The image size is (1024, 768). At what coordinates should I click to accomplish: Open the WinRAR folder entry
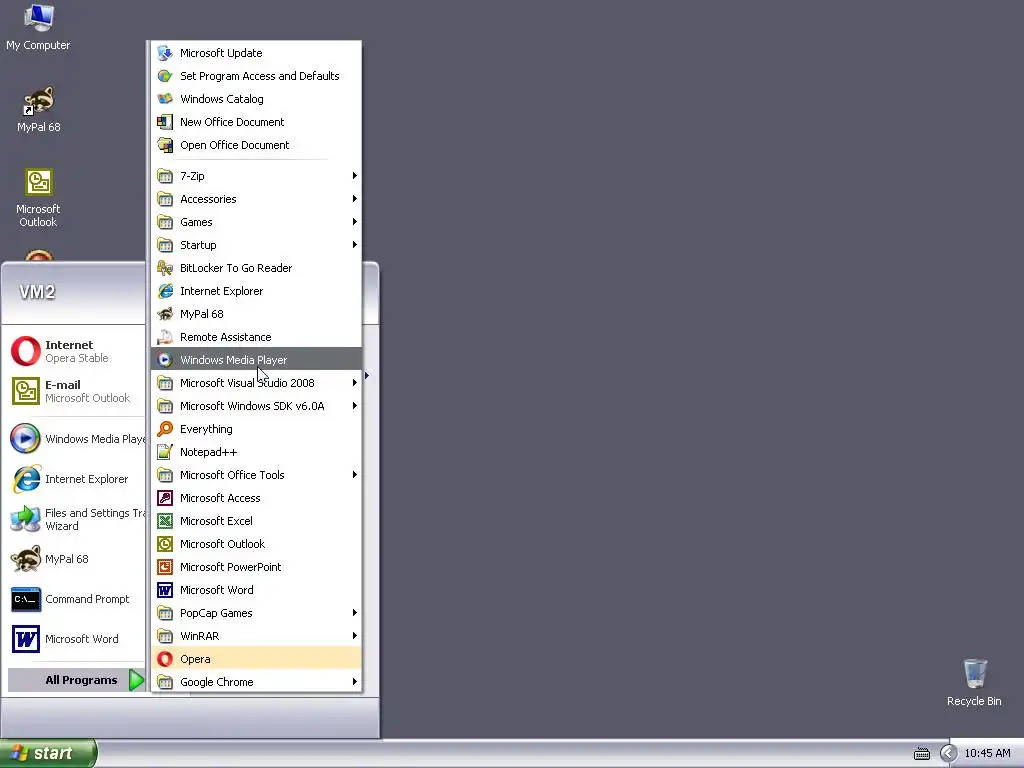point(257,635)
